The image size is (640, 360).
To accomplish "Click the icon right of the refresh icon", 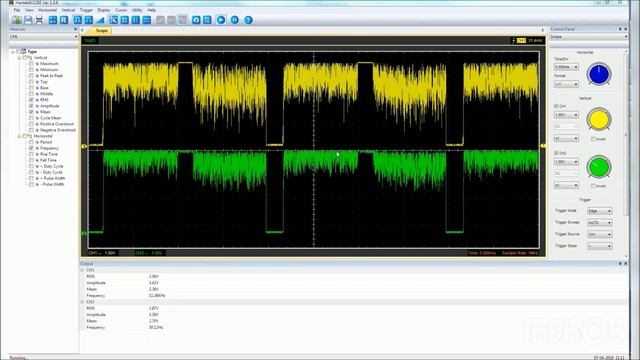I will [x=207, y=20].
